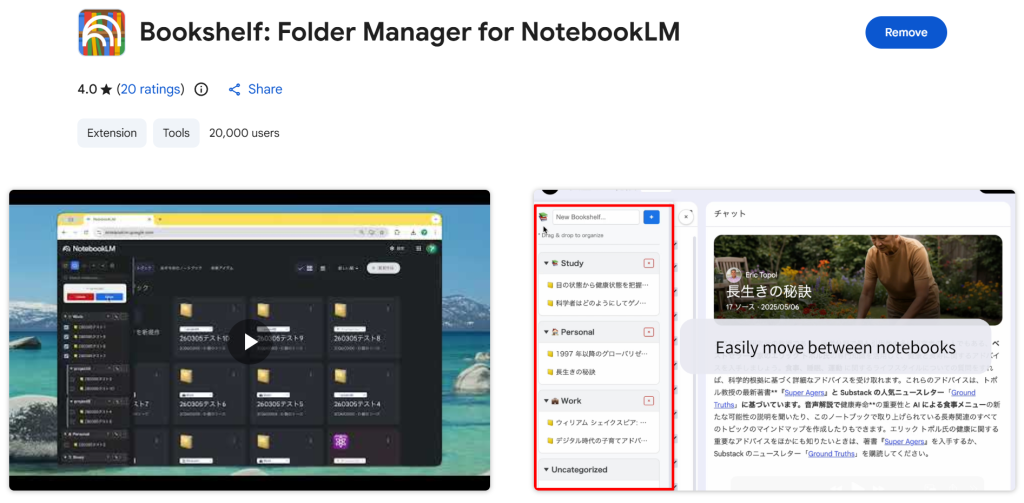The image size is (1024, 503).
Task: Expand the Uncategorized section
Action: point(546,469)
